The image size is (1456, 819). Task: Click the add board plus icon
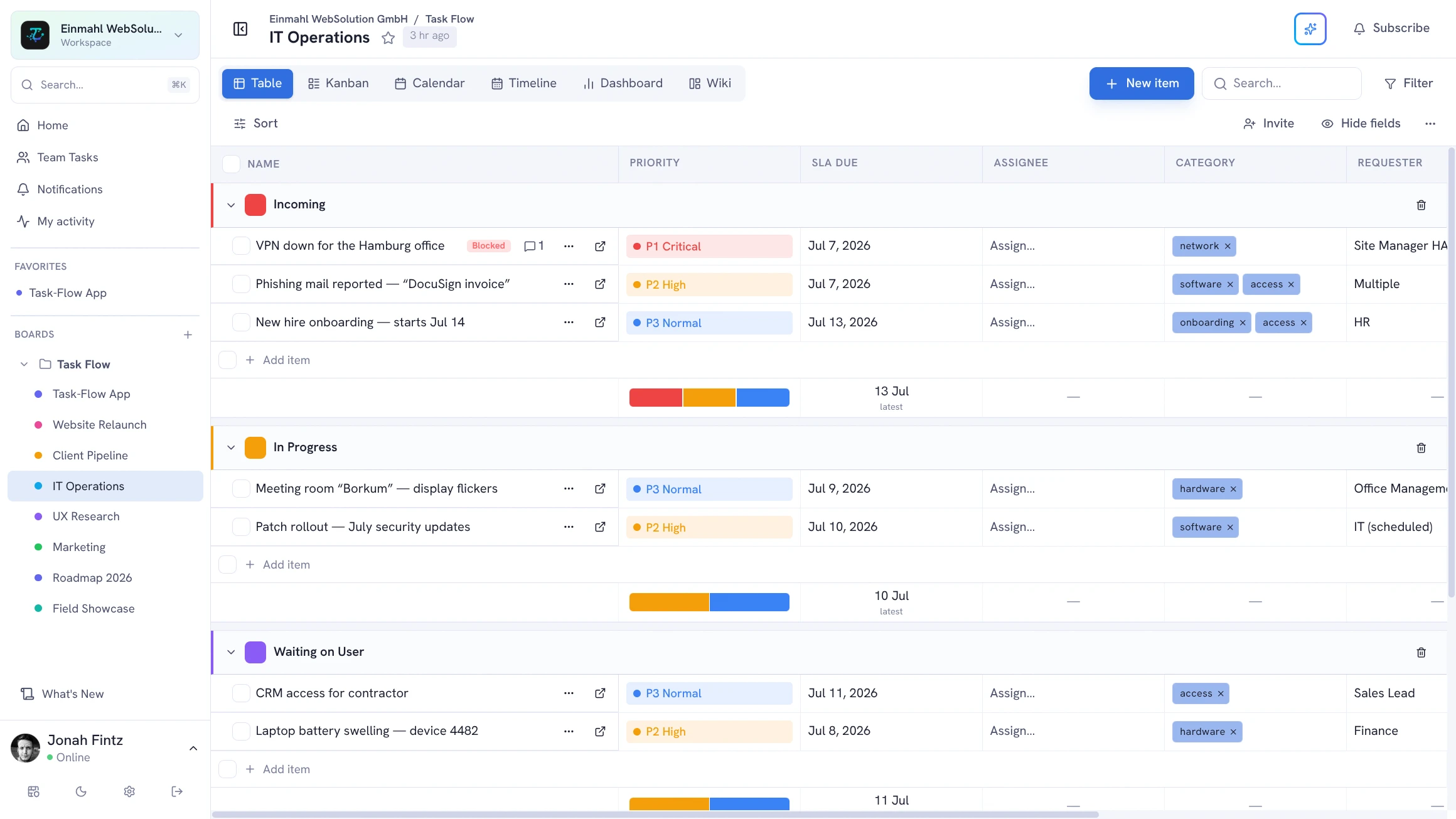188,335
